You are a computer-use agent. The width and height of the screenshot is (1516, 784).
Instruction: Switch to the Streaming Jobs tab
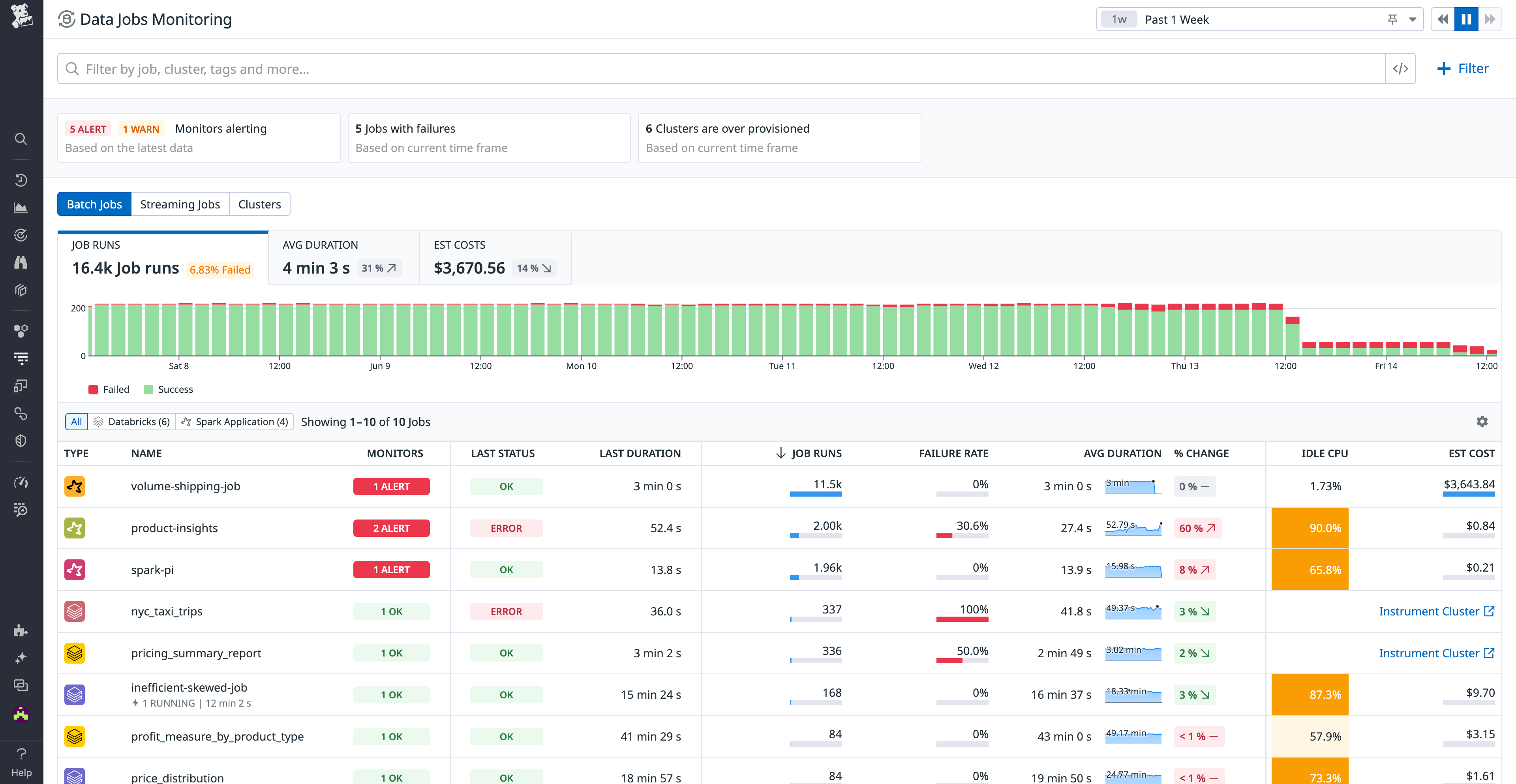180,204
